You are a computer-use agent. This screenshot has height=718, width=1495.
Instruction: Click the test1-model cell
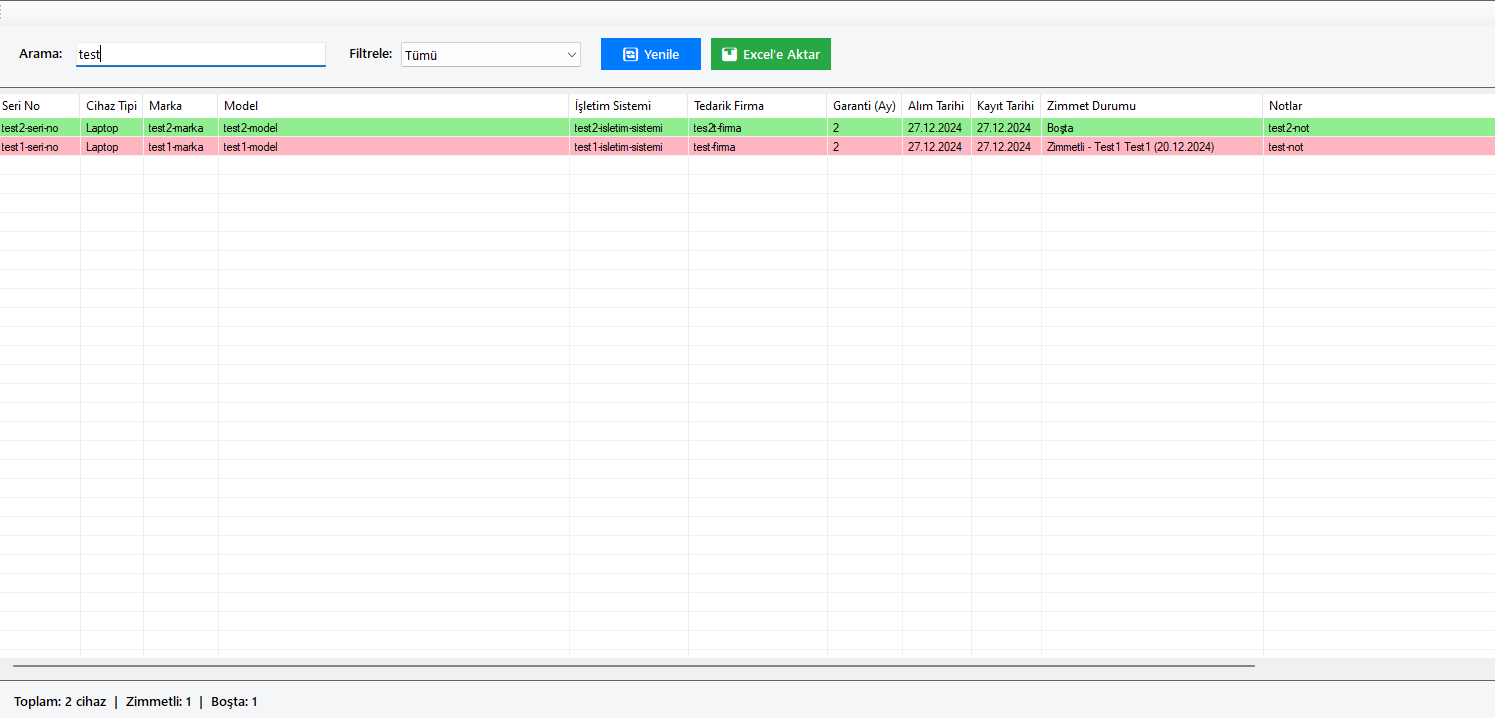tap(394, 147)
